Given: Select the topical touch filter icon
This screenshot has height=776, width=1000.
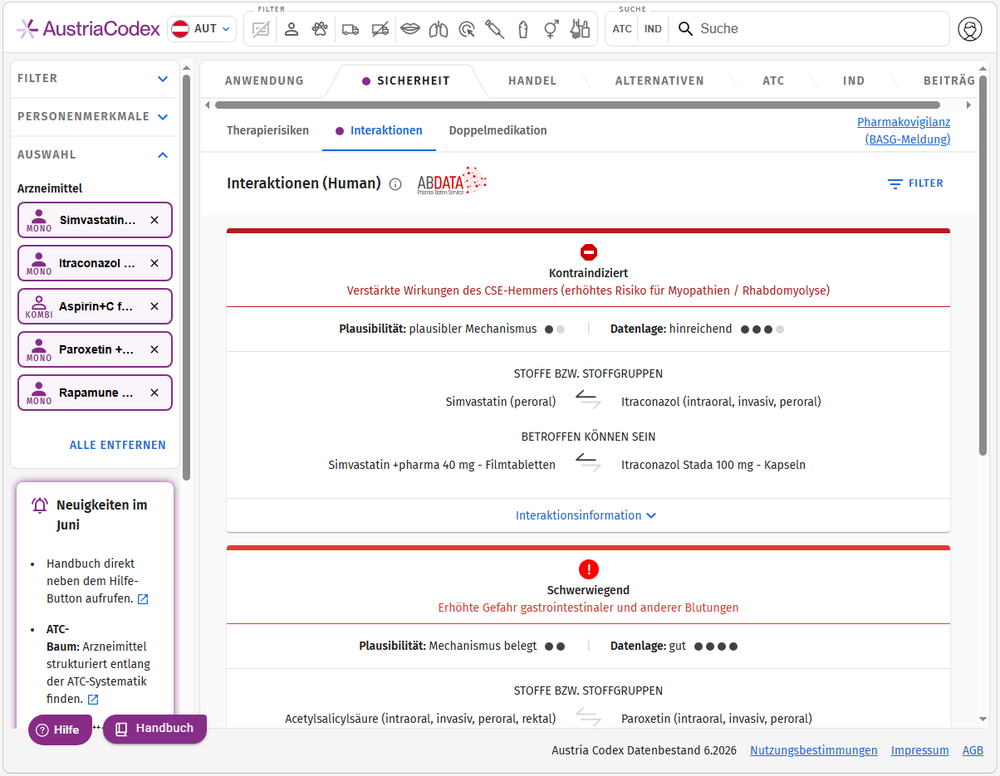Looking at the screenshot, I should 467,29.
